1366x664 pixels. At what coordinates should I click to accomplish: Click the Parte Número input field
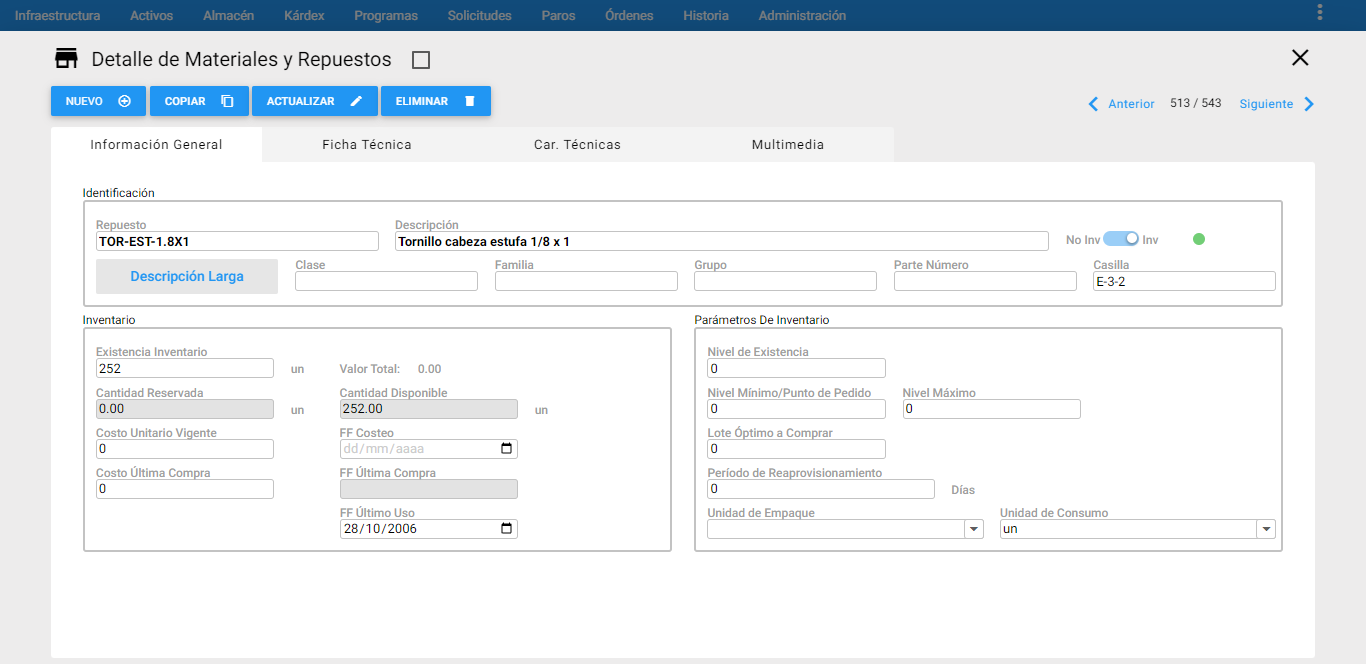click(x=985, y=281)
